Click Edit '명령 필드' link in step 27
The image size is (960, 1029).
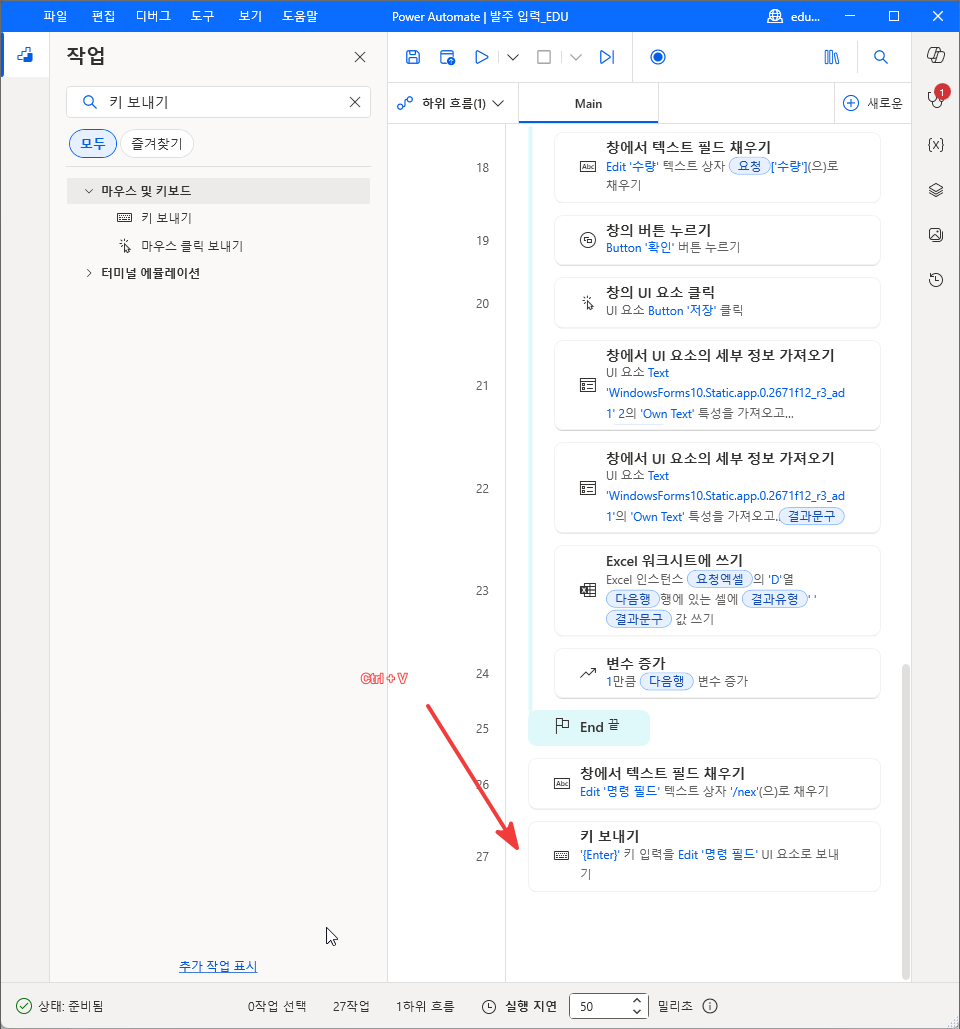coord(717,854)
